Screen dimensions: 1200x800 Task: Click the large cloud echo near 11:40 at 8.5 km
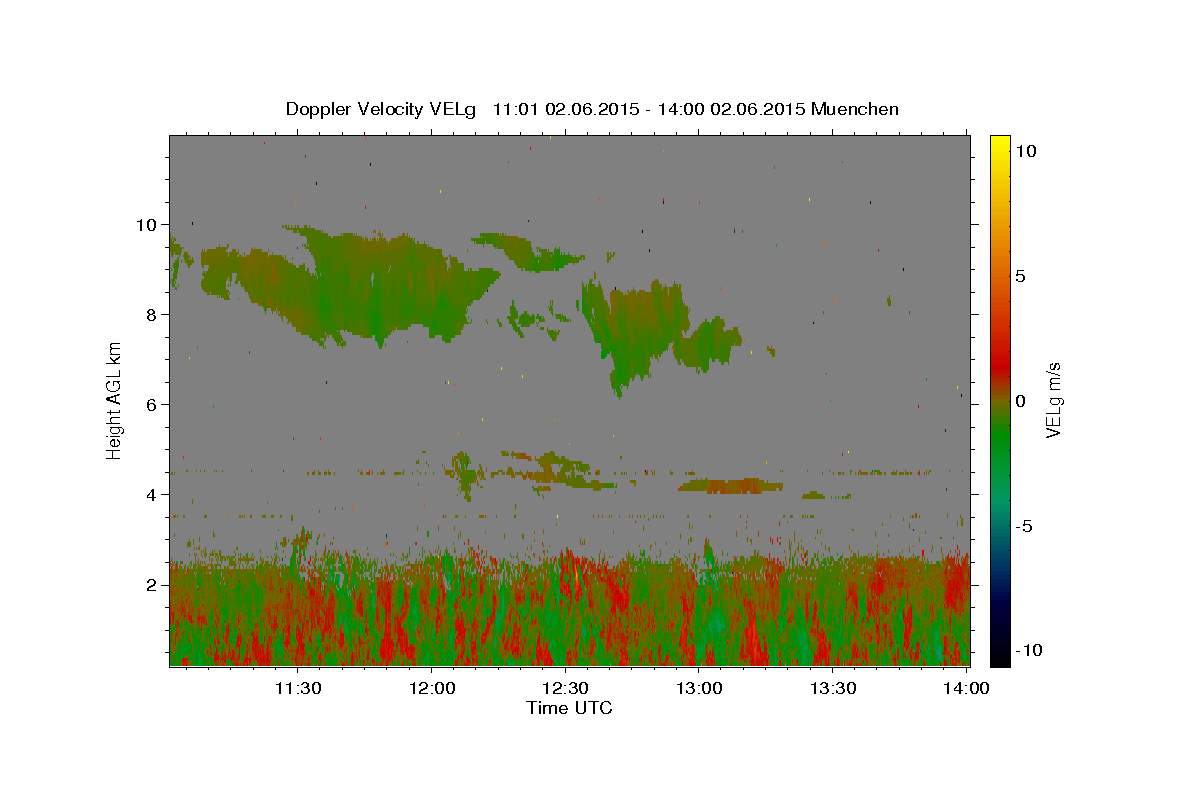pyautogui.click(x=350, y=285)
